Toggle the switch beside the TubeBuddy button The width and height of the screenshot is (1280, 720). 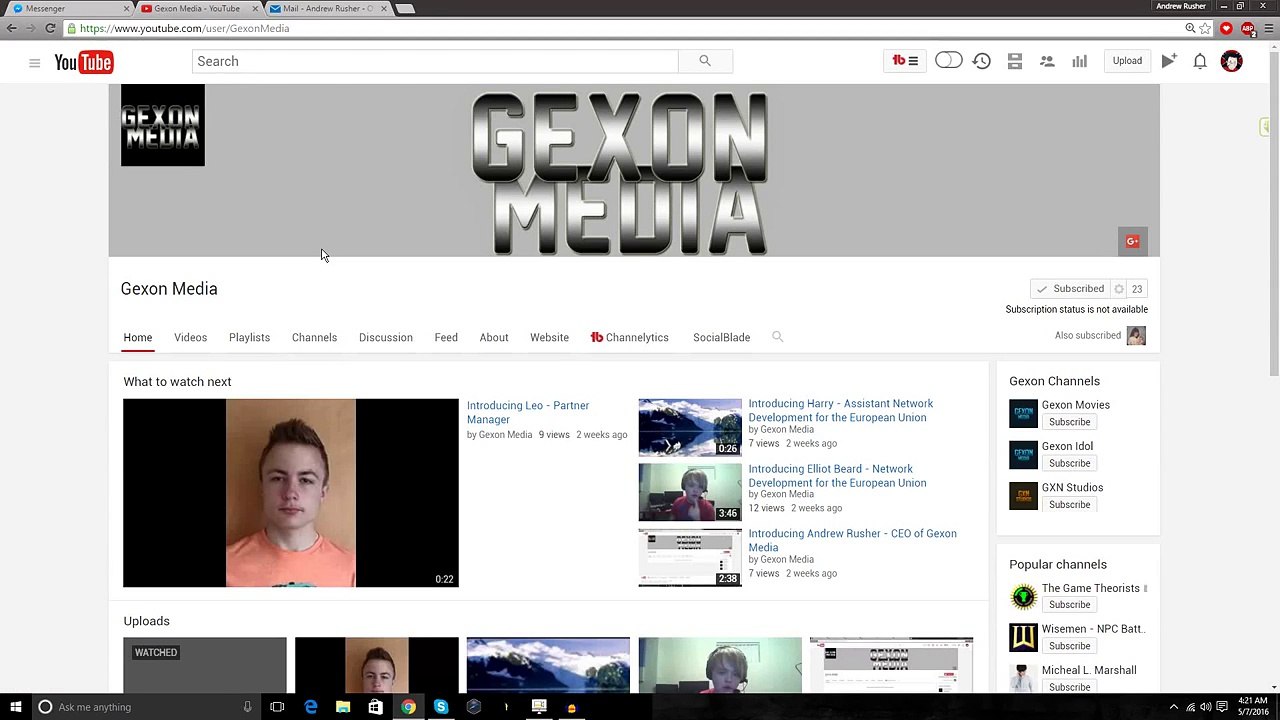point(948,61)
